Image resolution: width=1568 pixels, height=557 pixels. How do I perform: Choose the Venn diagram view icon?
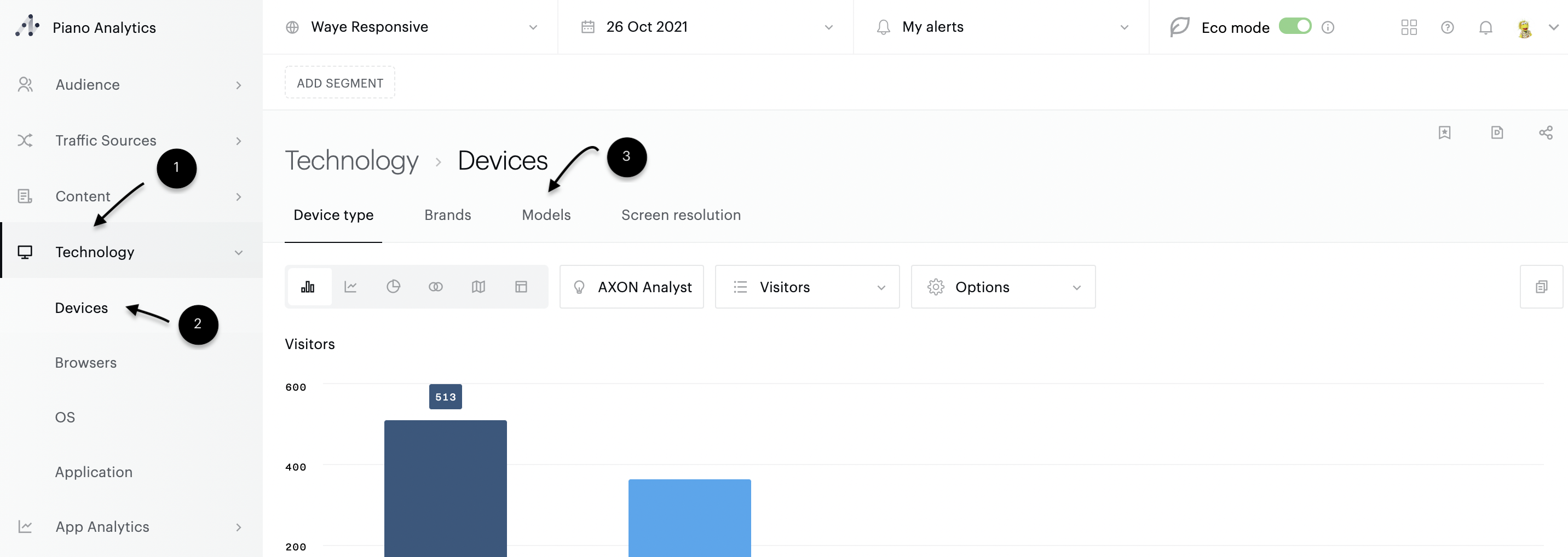436,287
